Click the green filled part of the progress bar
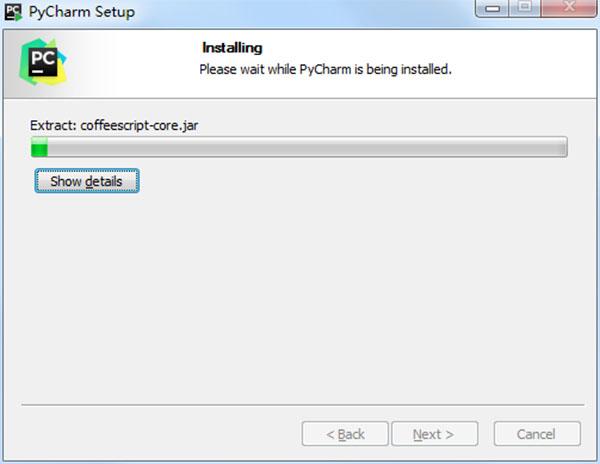 tap(39, 147)
